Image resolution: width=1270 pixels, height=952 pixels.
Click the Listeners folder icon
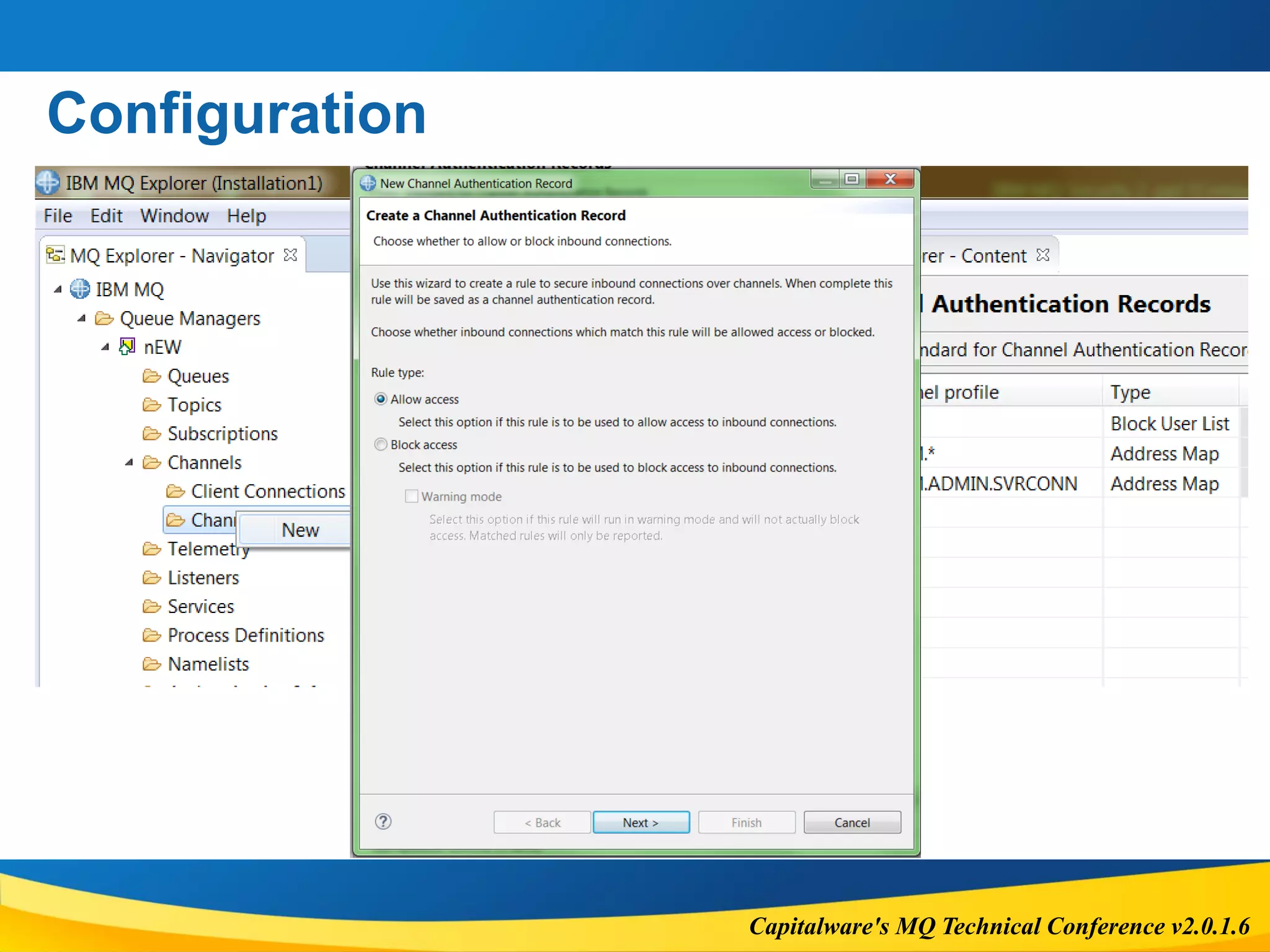click(152, 578)
